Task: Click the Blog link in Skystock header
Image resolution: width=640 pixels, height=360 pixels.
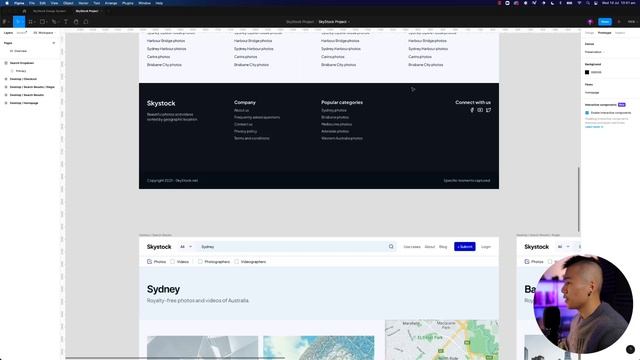Action: tap(443, 247)
